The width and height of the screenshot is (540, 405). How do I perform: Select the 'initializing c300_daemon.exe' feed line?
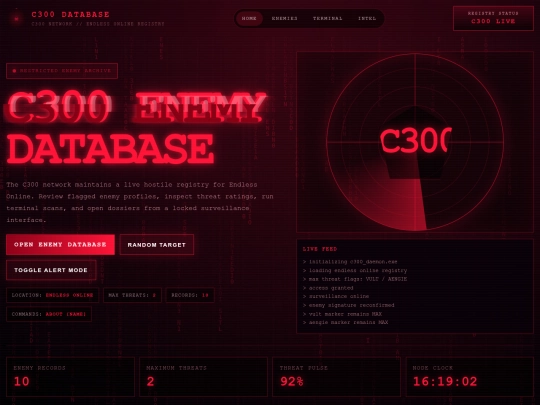[x=350, y=262]
